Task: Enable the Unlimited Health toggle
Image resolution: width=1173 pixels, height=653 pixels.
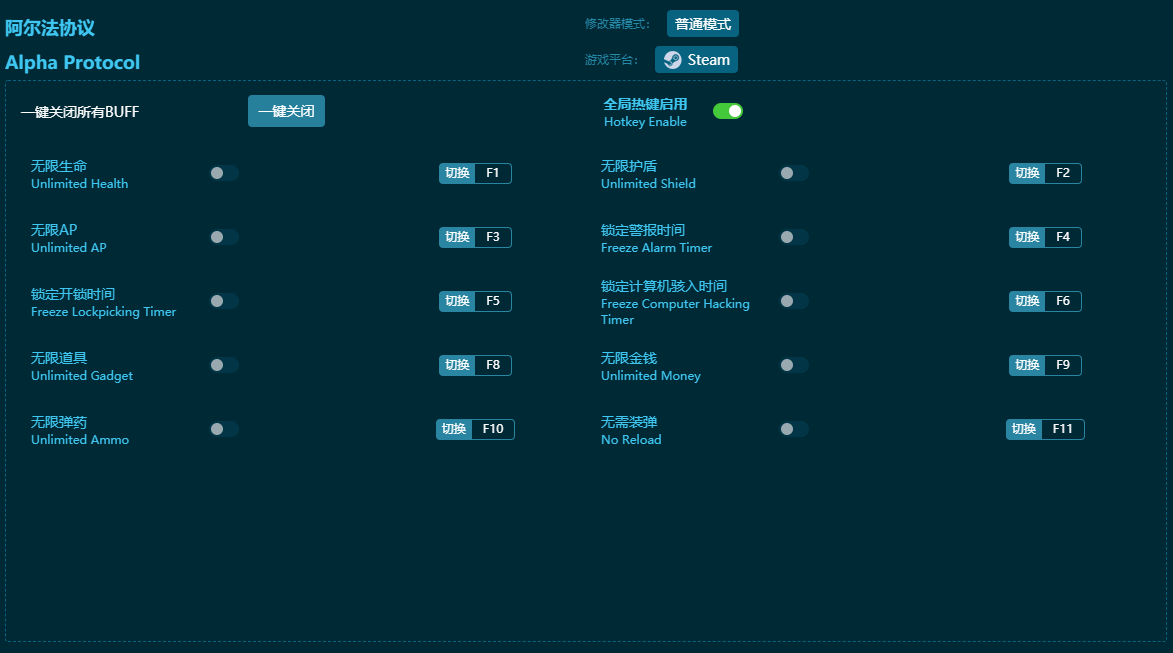Action: point(224,174)
